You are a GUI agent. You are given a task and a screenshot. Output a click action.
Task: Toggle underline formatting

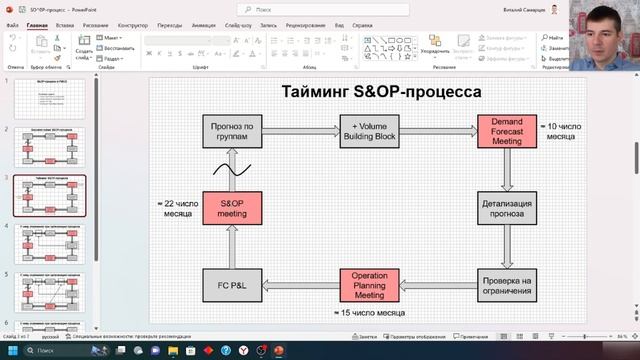click(x=170, y=53)
